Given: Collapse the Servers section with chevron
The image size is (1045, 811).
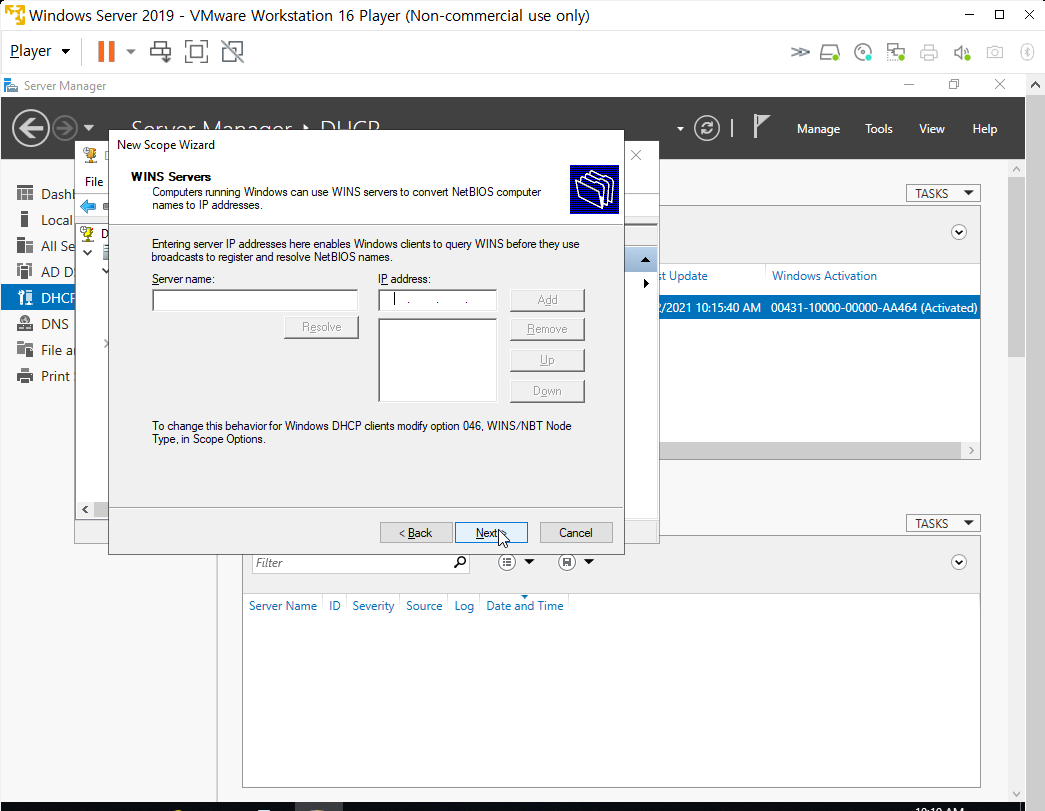Looking at the screenshot, I should tap(958, 232).
